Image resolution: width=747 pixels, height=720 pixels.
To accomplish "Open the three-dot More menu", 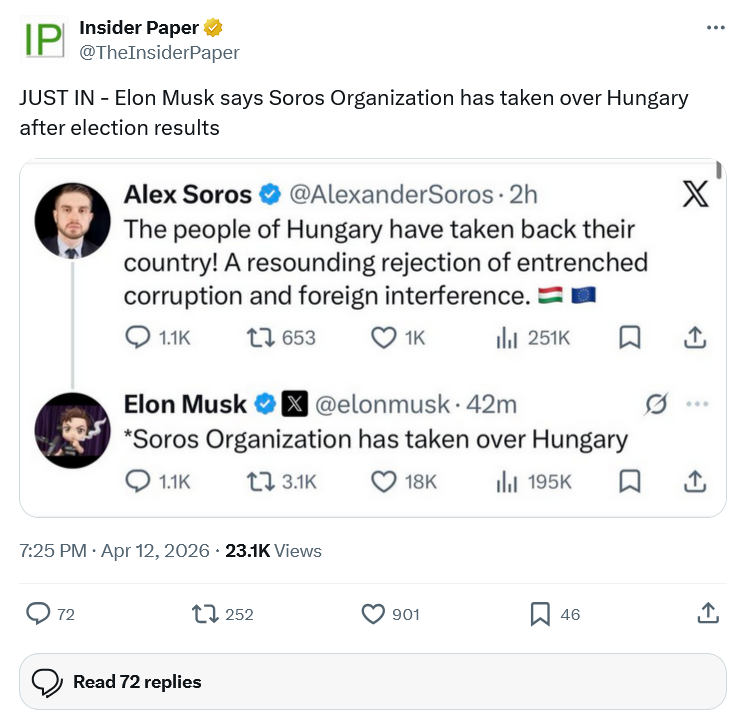I will click(x=715, y=27).
